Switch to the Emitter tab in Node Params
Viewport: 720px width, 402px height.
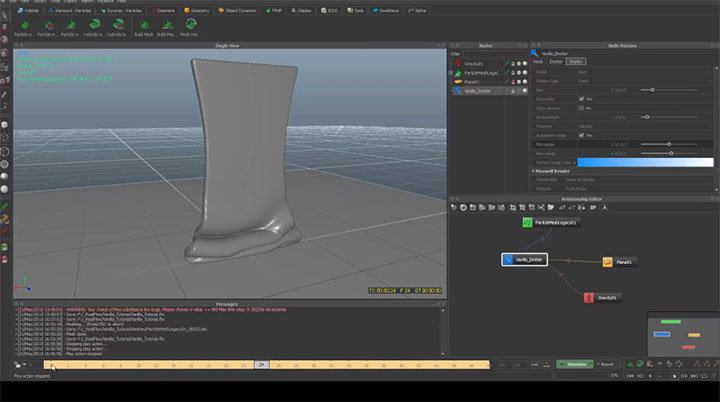(556, 62)
